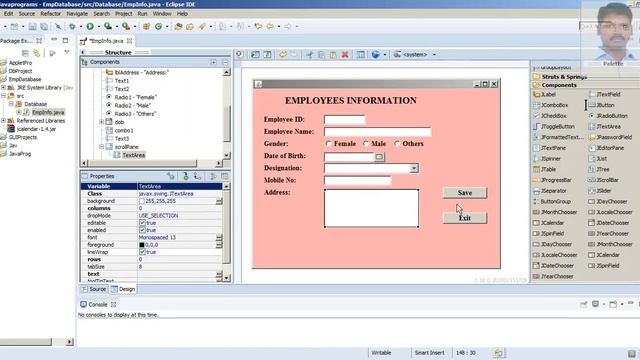Open the Refactor menu
The image size is (640, 360).
[51, 13]
